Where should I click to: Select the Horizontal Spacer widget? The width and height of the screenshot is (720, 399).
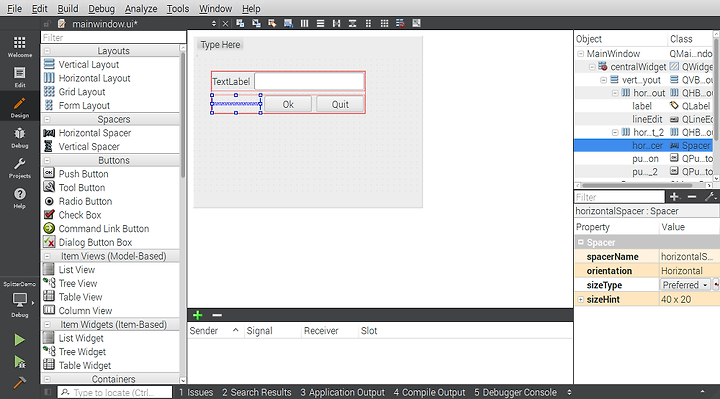[95, 133]
